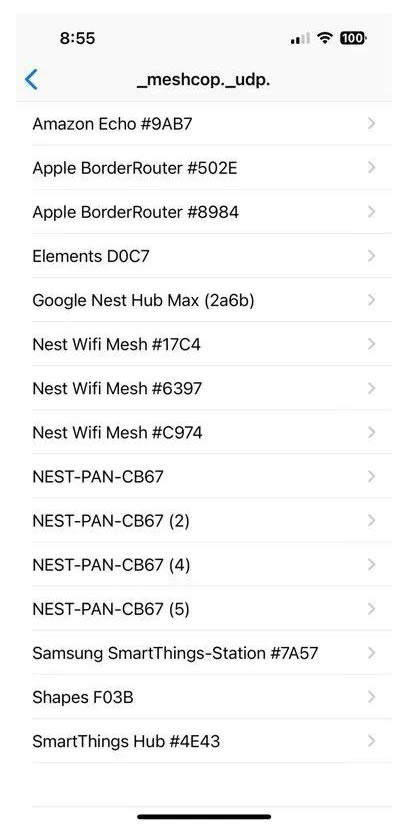The height and width of the screenshot is (835, 415).
Task: Tap the blue back arrow
Action: click(31, 79)
